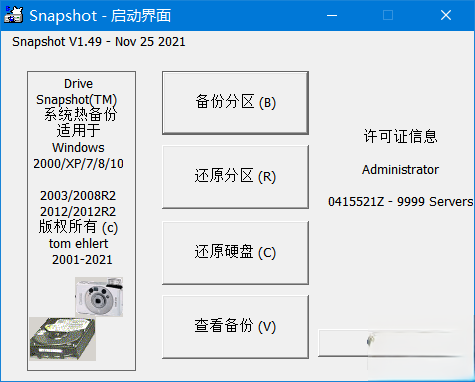This screenshot has height=382, width=475.
Task: Click the 'Snapshot(TM)' text
Action: pyautogui.click(x=77, y=100)
